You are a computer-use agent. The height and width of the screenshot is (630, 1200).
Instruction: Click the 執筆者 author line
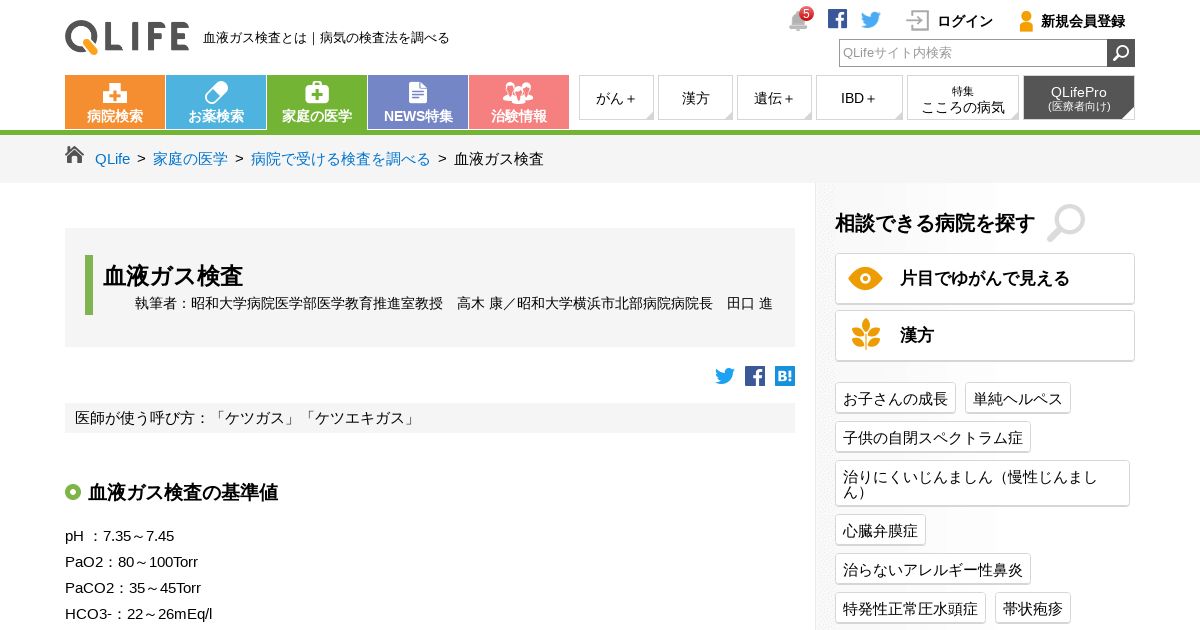[453, 303]
